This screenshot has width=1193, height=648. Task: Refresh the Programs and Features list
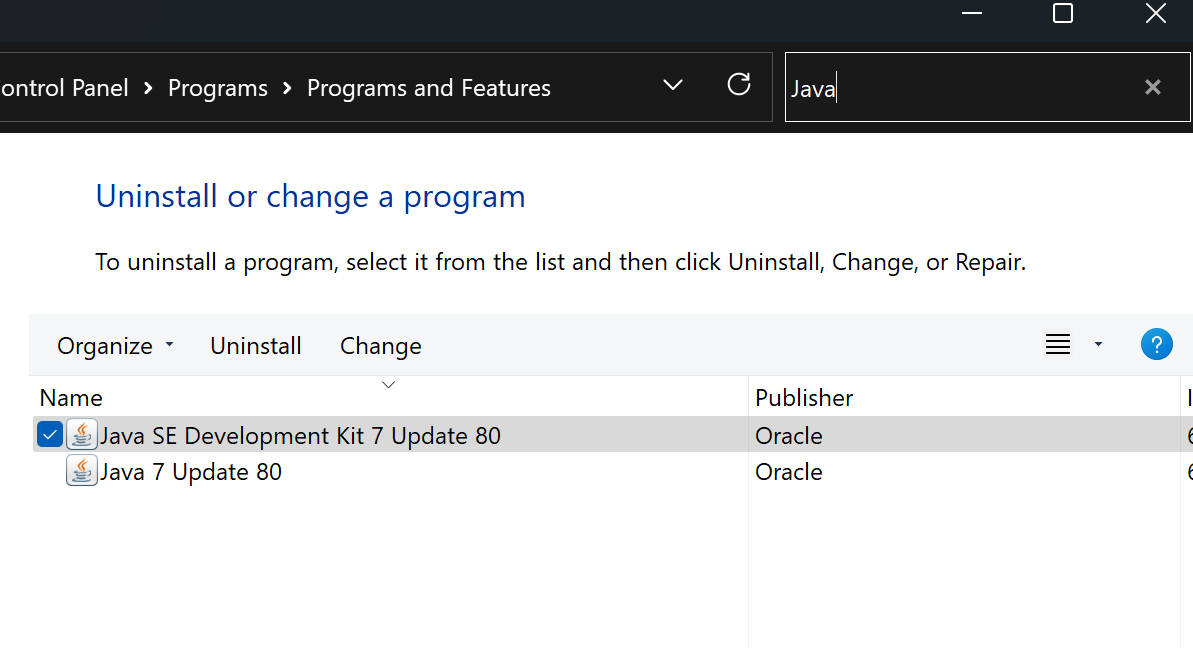click(739, 84)
